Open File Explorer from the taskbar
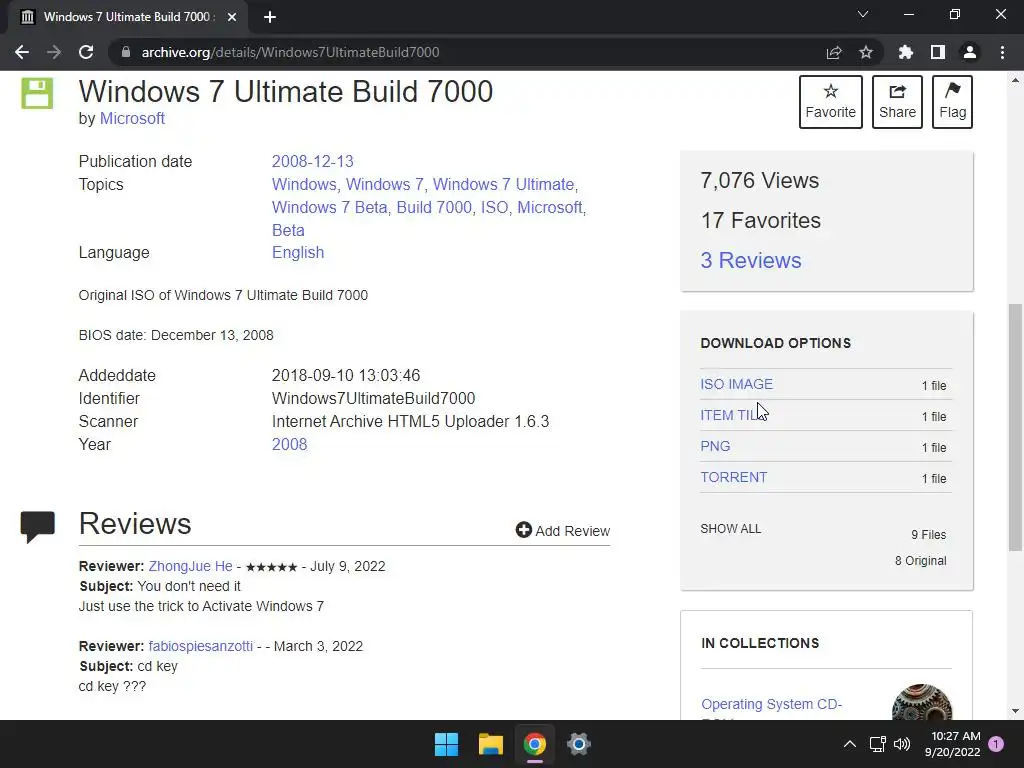Screen dimensions: 1024x768 [x=490, y=744]
